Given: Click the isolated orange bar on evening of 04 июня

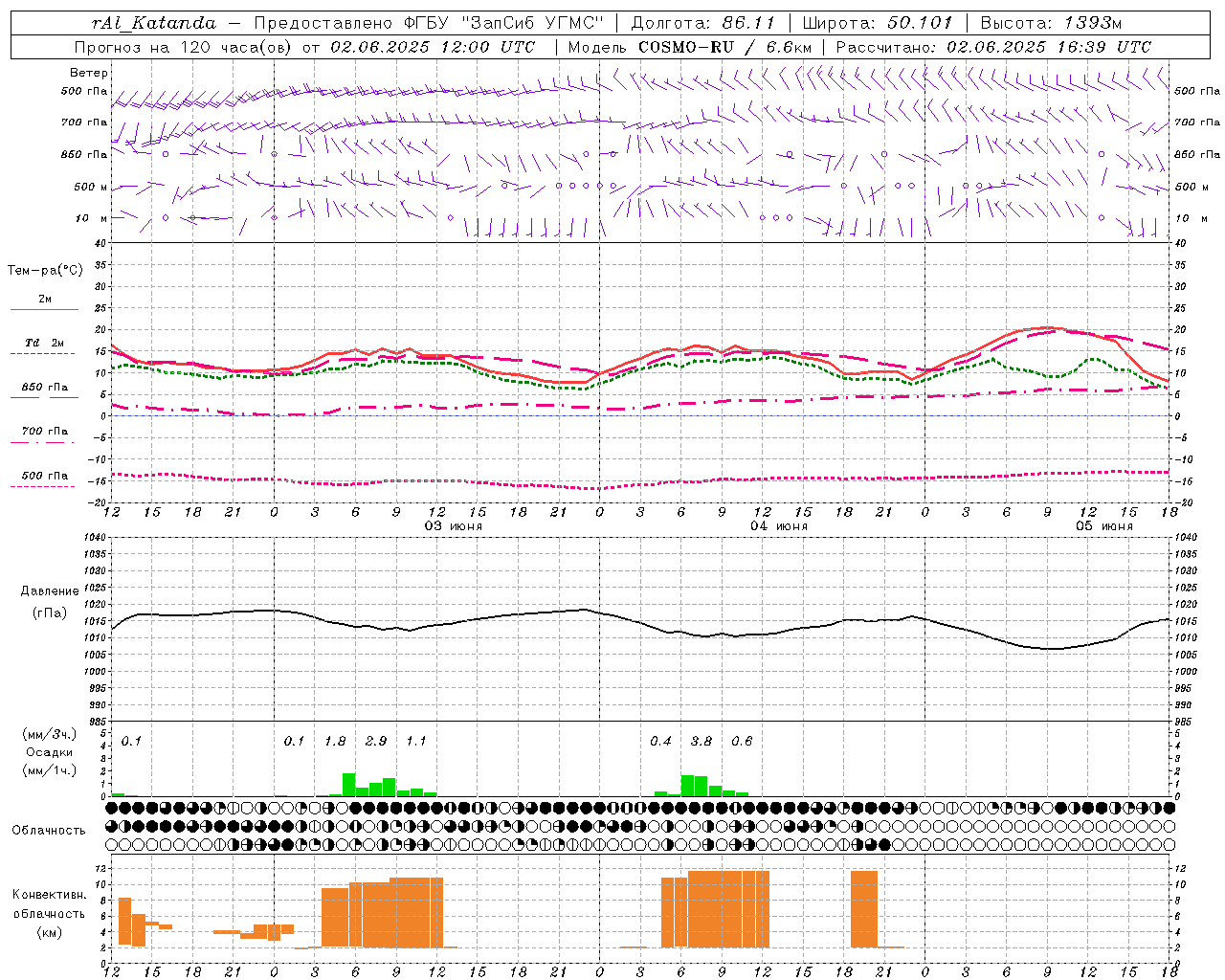Looking at the screenshot, I should click(x=864, y=909).
